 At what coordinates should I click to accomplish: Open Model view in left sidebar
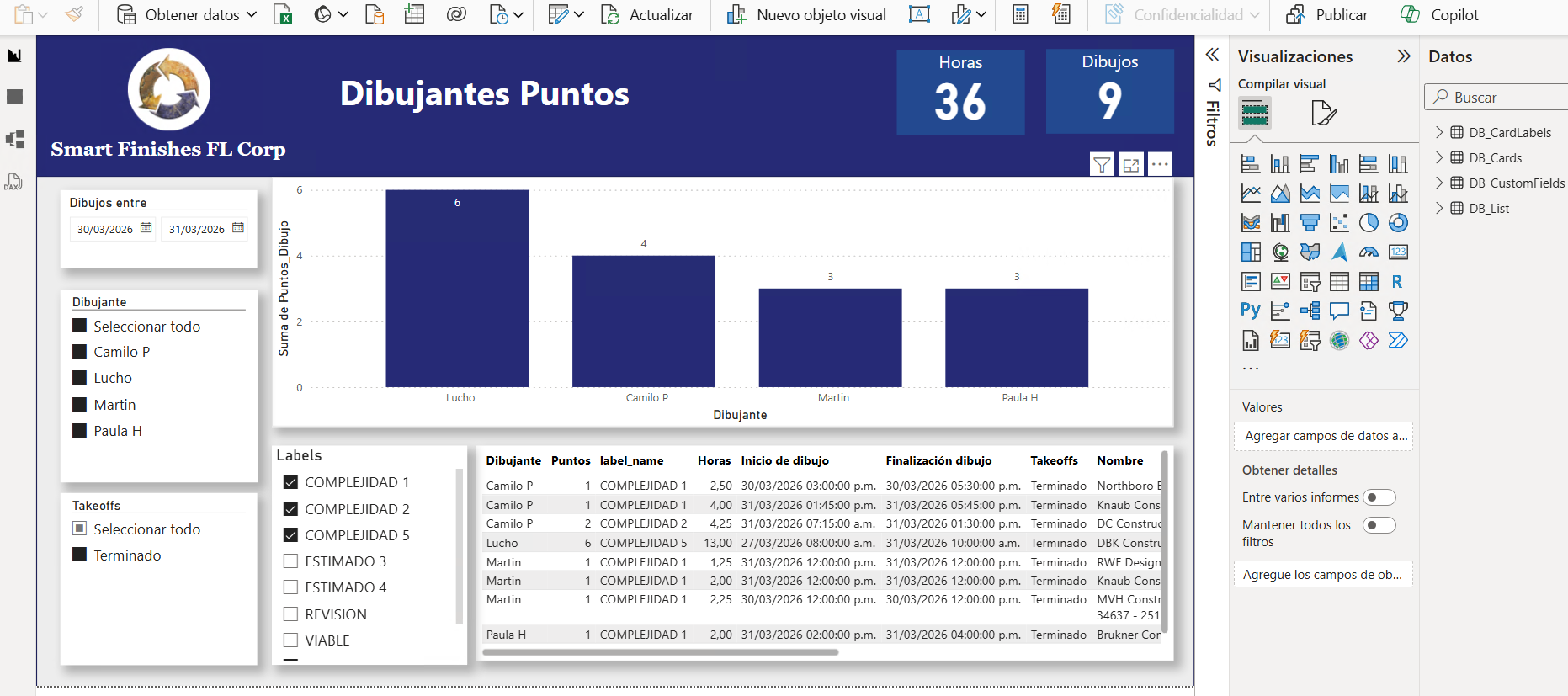coord(14,139)
